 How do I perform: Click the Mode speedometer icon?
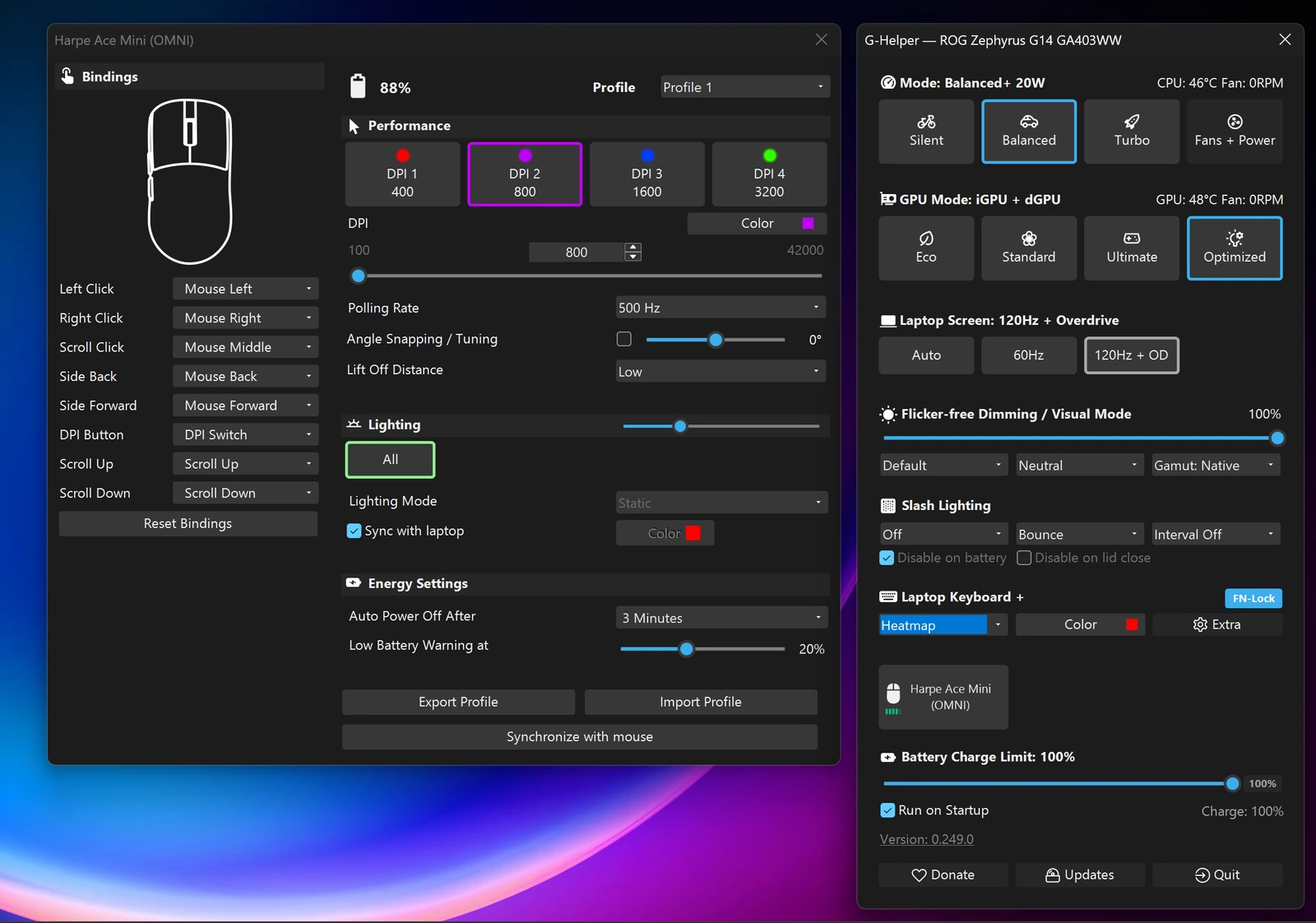(888, 82)
